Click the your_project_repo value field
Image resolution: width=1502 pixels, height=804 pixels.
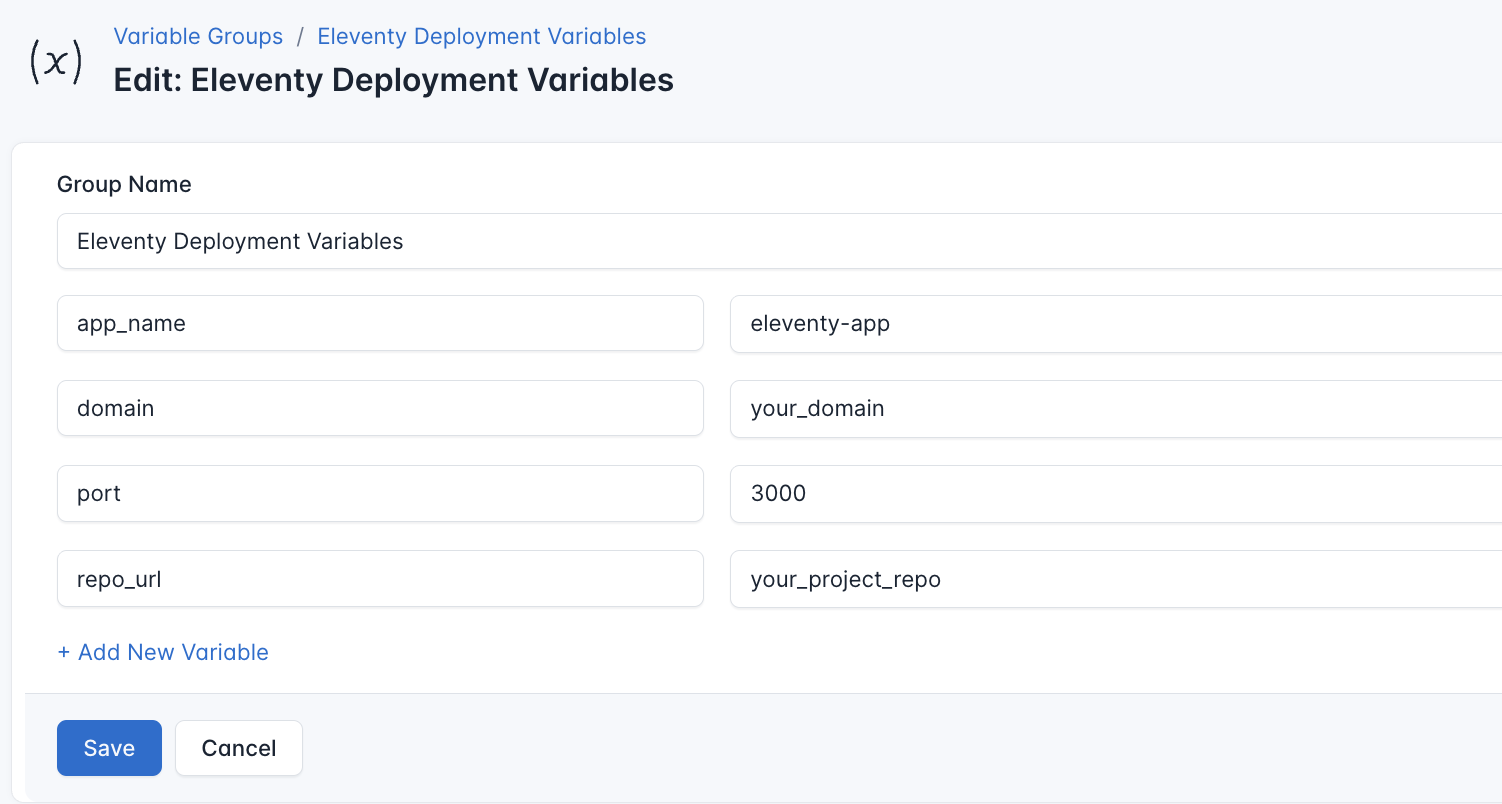pyautogui.click(x=1000, y=578)
